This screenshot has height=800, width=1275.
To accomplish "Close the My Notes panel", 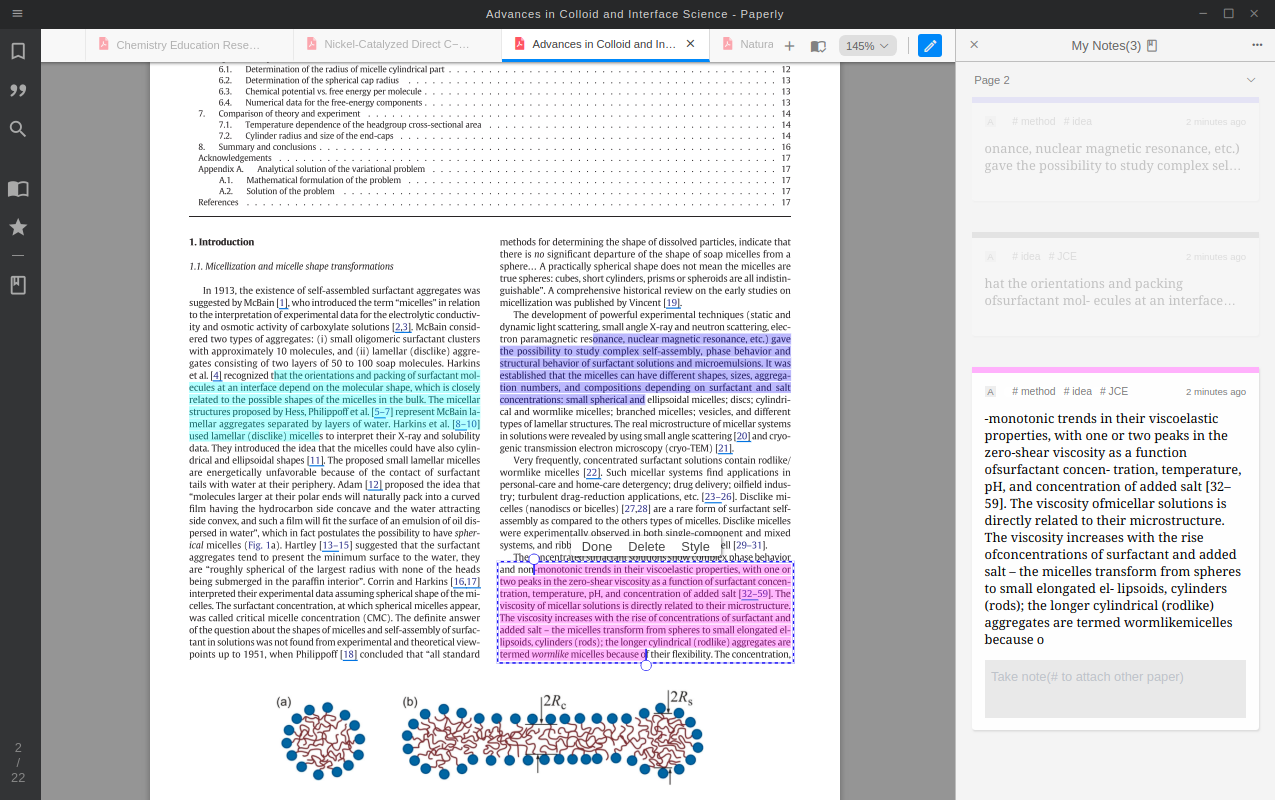I will tap(974, 44).
